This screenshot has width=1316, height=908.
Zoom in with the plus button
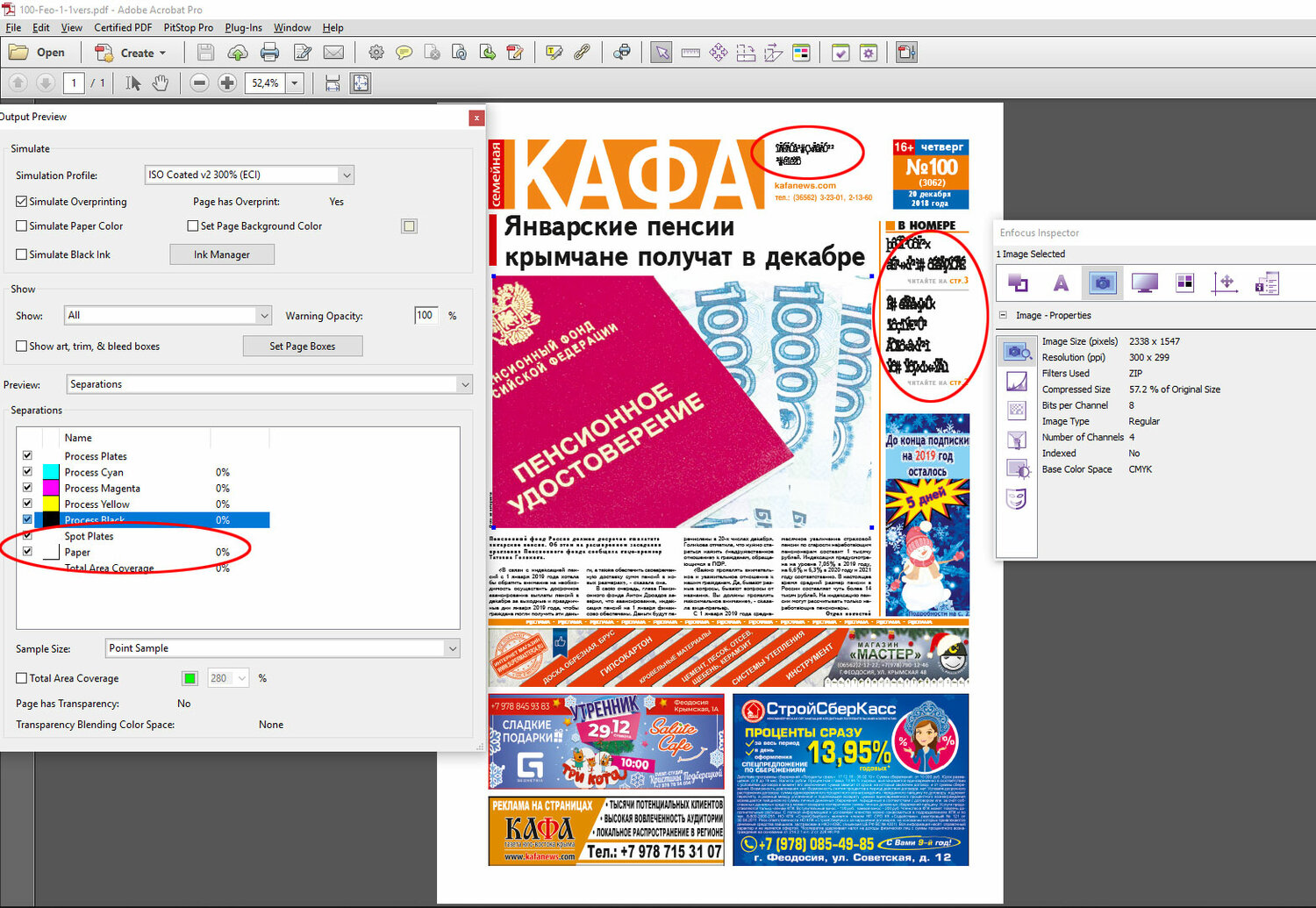coord(227,82)
